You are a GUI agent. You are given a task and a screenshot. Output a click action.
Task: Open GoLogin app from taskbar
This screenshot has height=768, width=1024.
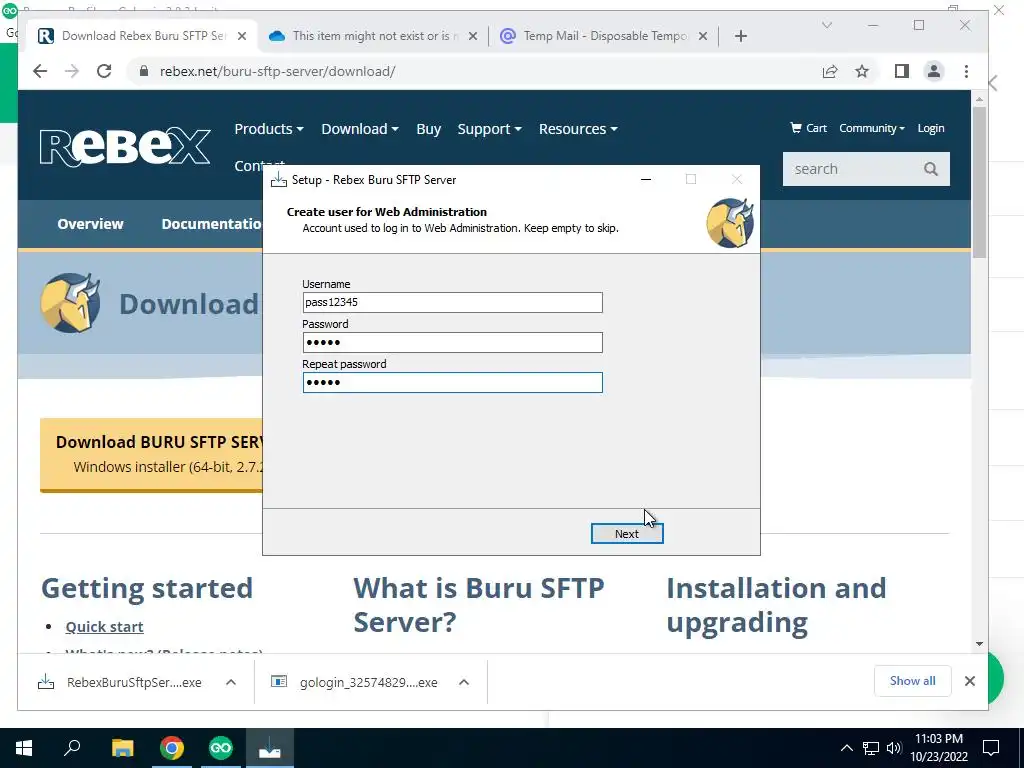point(221,748)
